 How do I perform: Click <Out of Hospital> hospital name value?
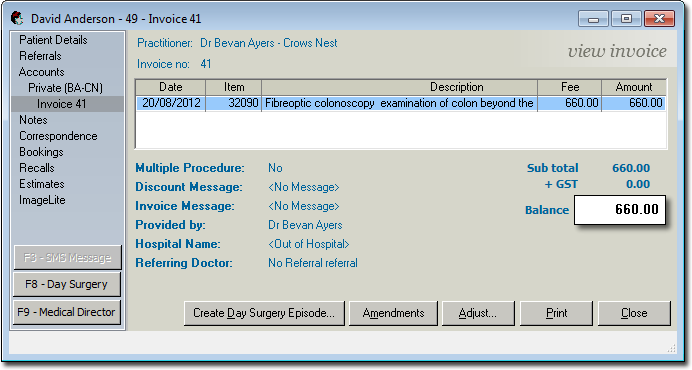click(x=308, y=244)
